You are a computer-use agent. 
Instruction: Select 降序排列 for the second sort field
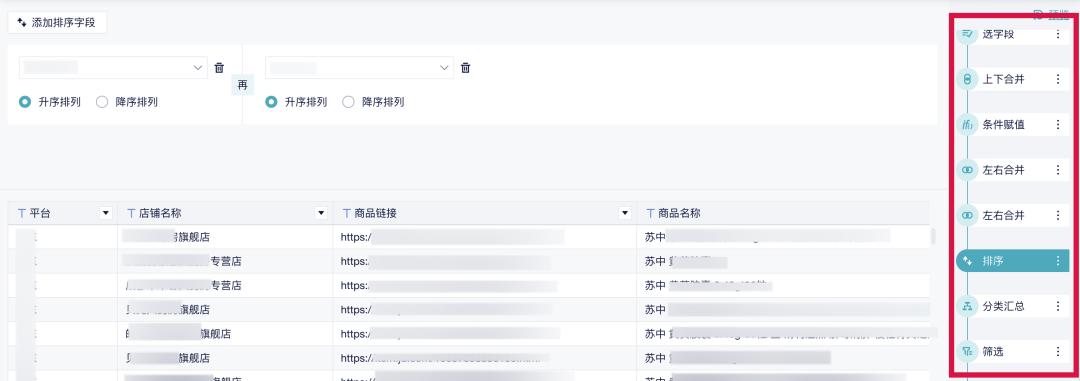point(374,102)
